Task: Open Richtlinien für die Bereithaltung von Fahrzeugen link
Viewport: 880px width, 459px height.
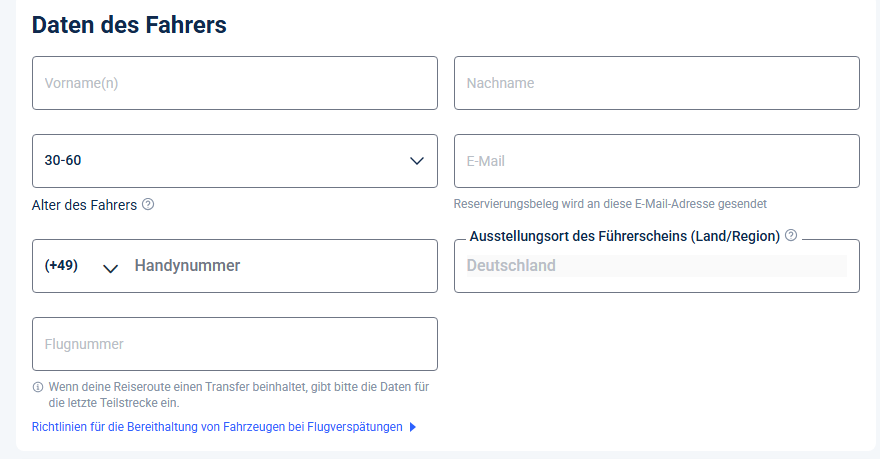Action: coord(217,427)
